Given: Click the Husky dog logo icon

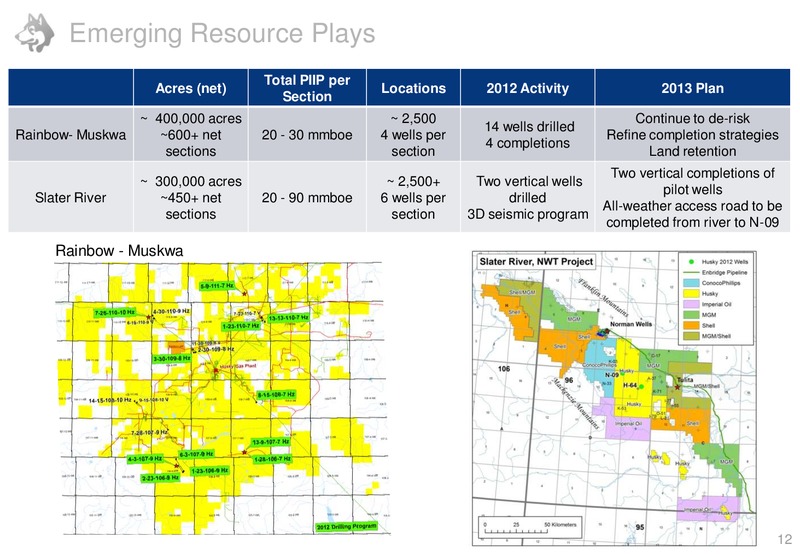Looking at the screenshot, I should click(35, 33).
